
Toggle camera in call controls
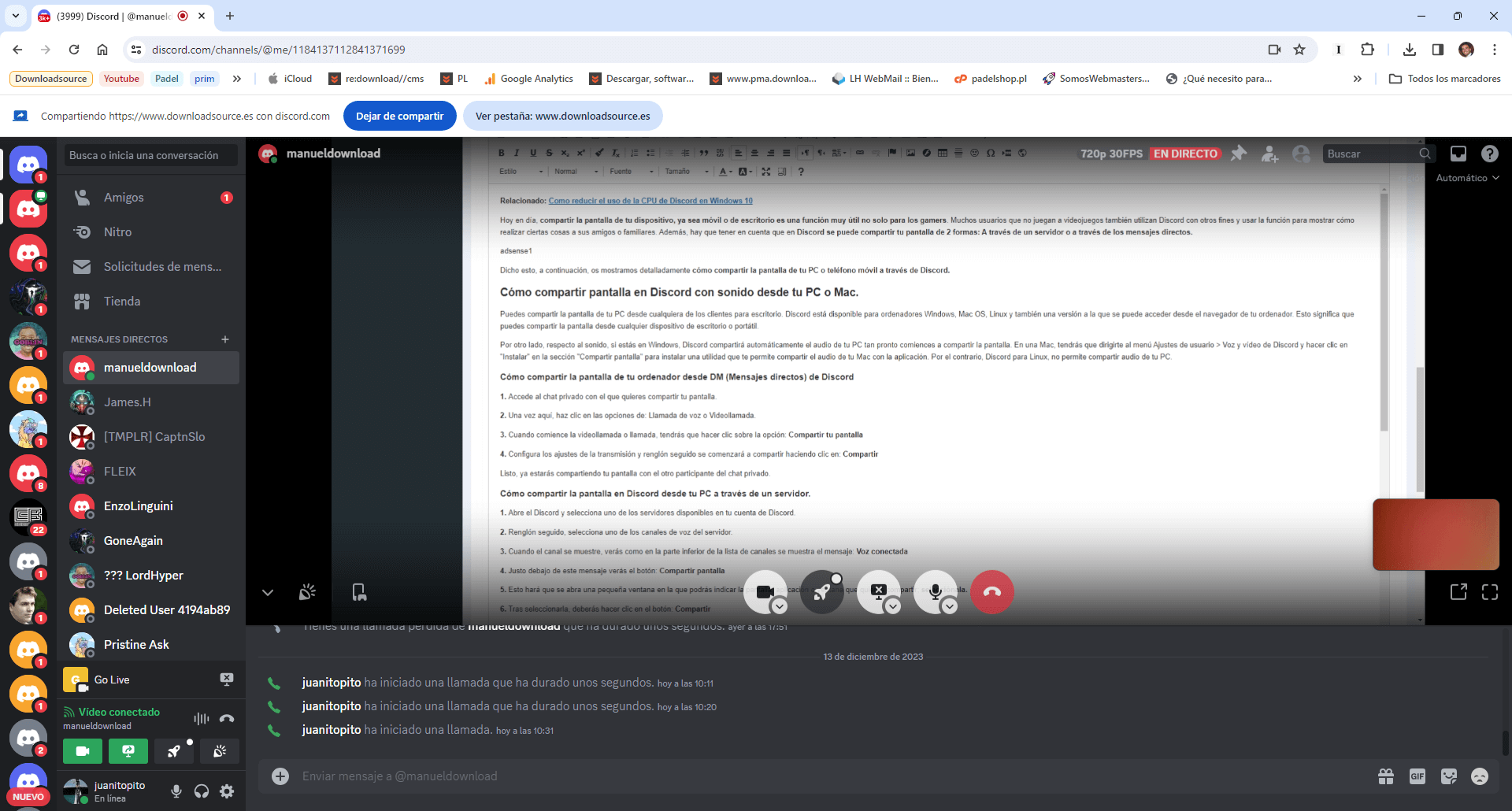click(764, 592)
